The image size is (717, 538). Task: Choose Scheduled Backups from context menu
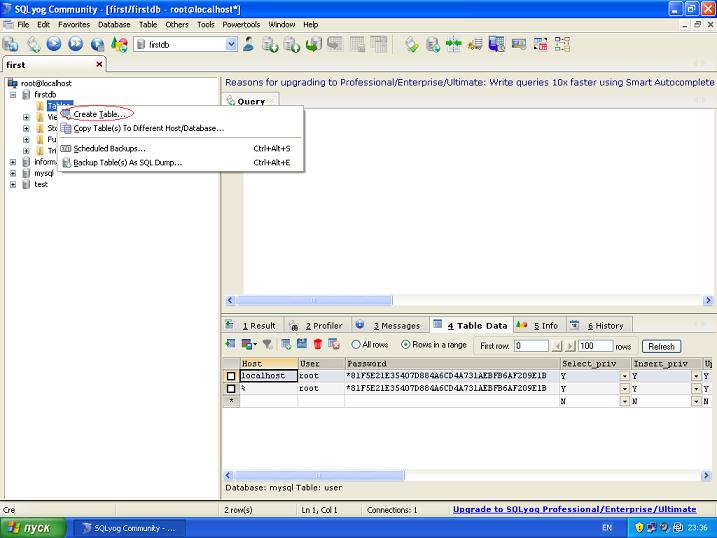tap(180, 149)
